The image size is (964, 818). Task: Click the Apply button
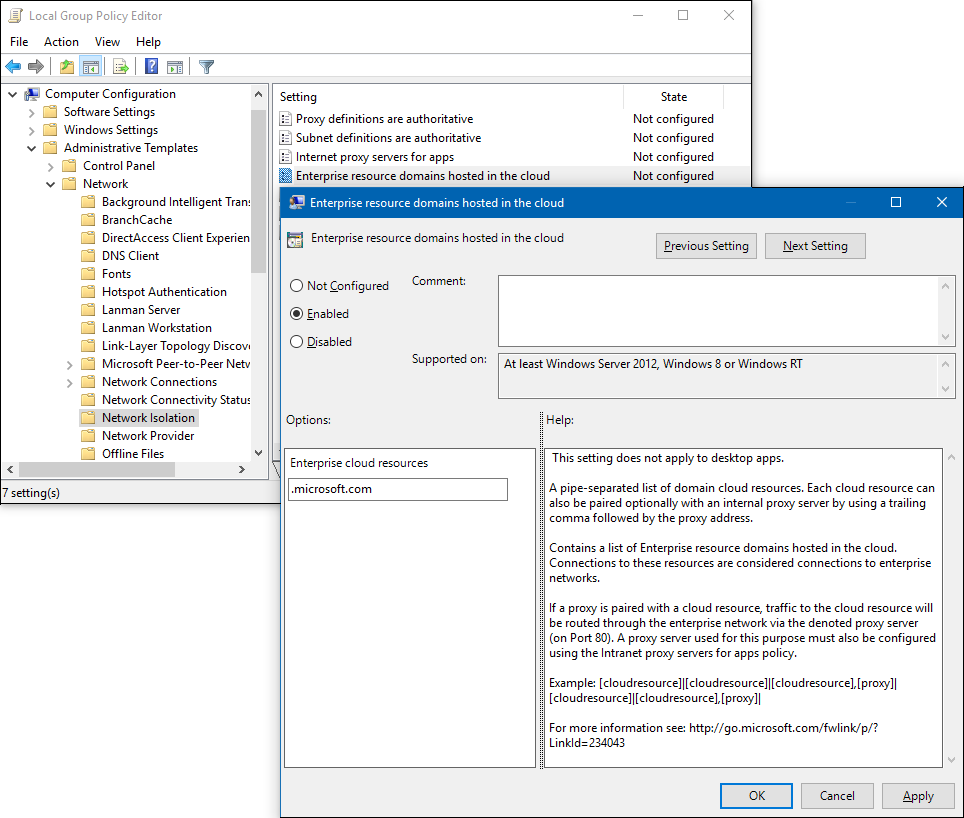pos(918,795)
